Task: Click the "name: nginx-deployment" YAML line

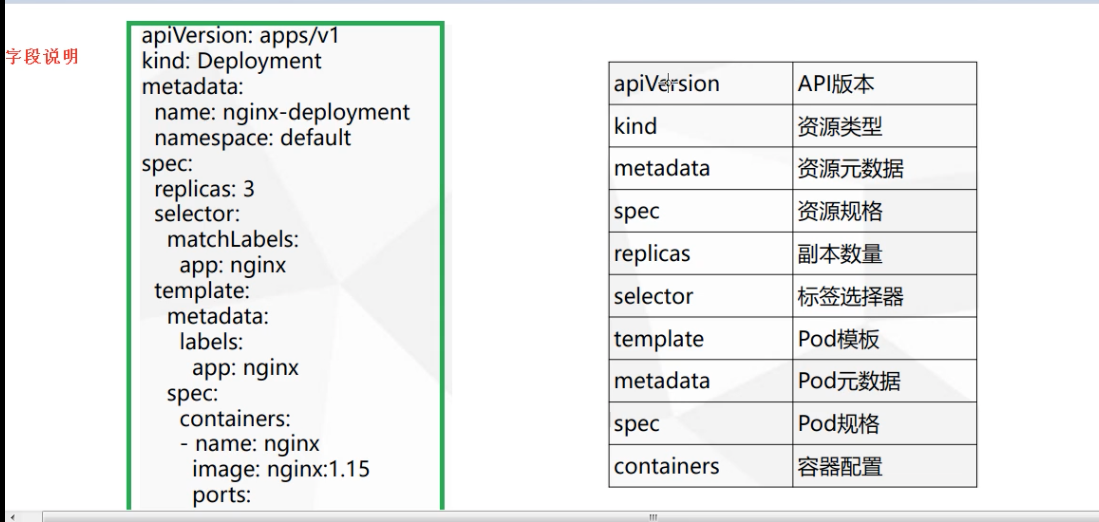Action: tap(281, 112)
